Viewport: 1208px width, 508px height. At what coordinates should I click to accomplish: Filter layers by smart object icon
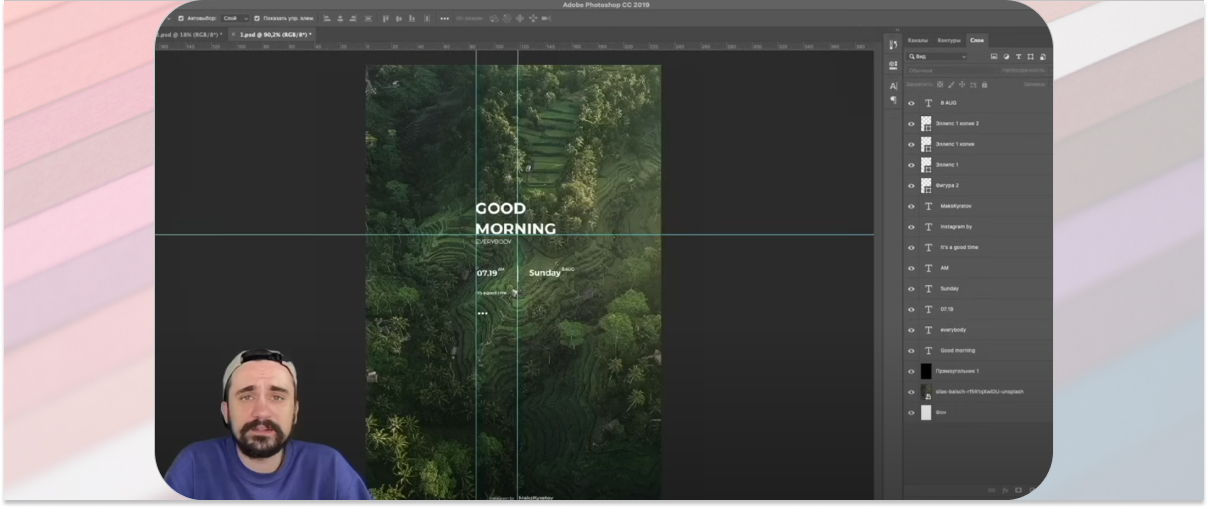tap(1043, 56)
